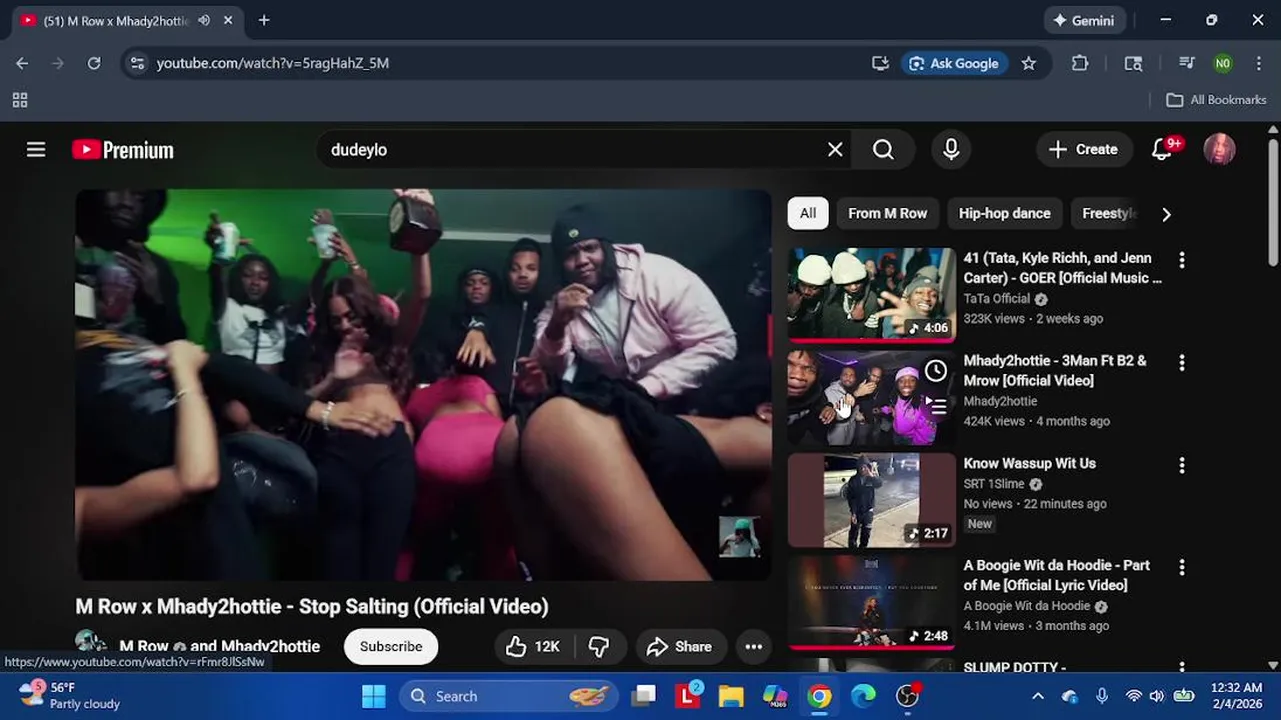Install app icon in the address bar
The width and height of the screenshot is (1281, 720).
point(880,63)
